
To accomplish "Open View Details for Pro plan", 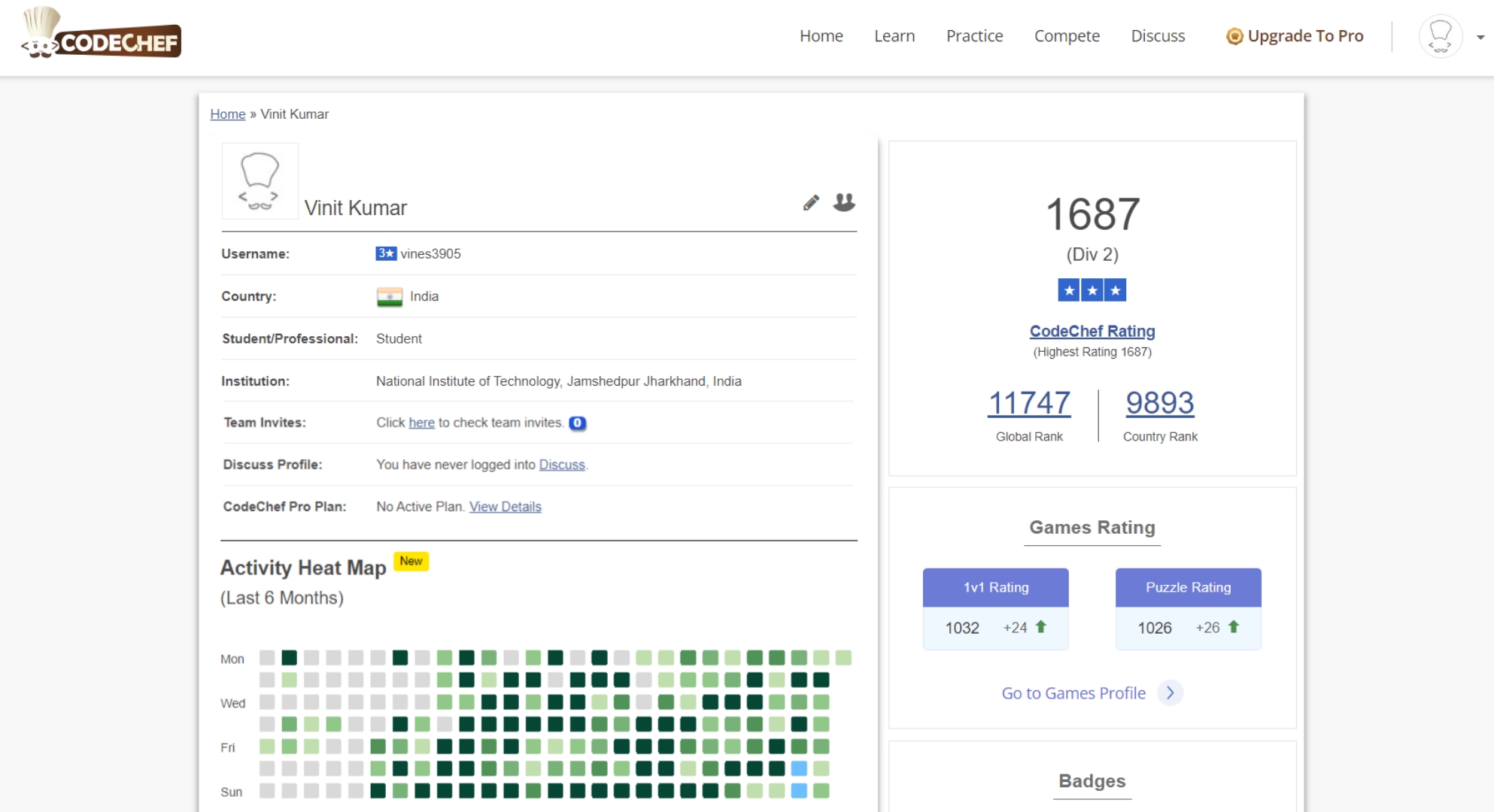I will pos(506,507).
